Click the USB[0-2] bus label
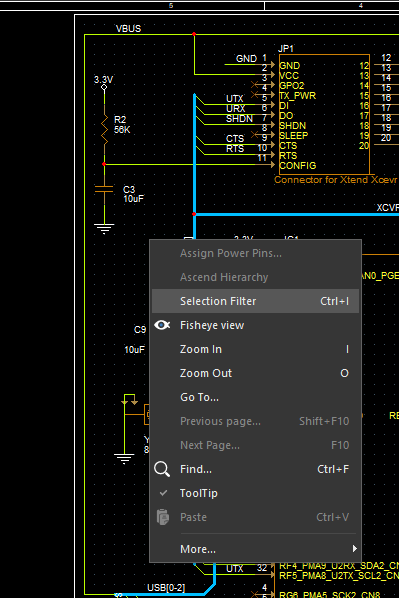399x598 pixels. point(166,588)
